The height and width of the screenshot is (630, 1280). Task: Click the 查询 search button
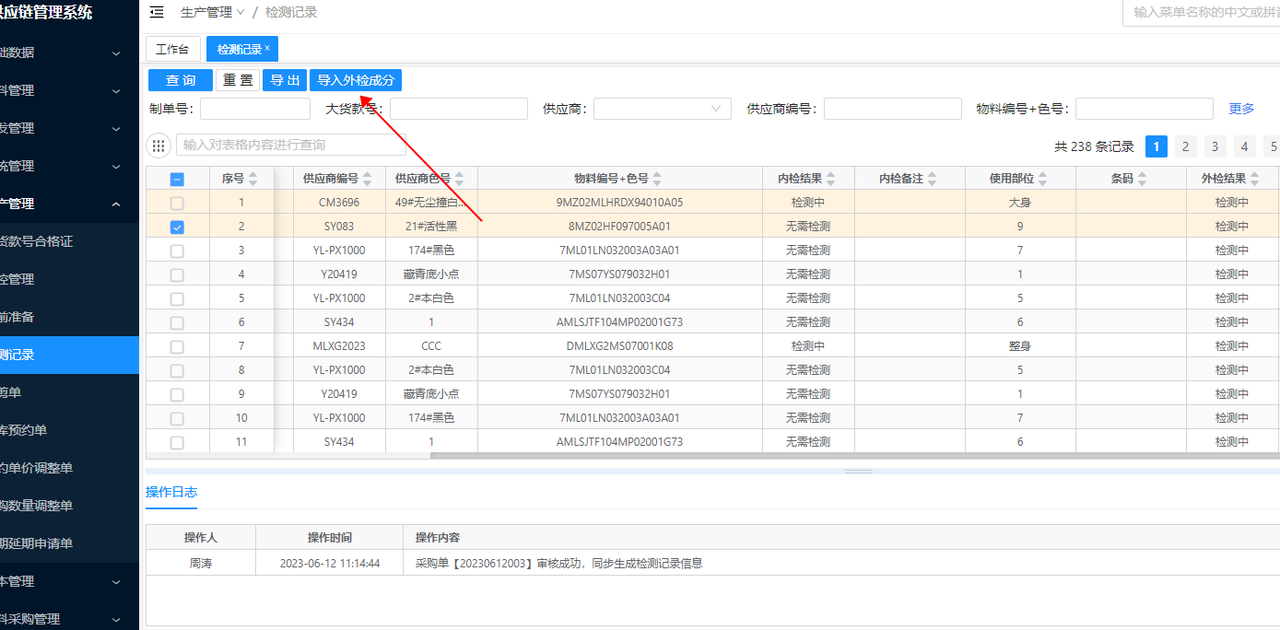(x=180, y=81)
